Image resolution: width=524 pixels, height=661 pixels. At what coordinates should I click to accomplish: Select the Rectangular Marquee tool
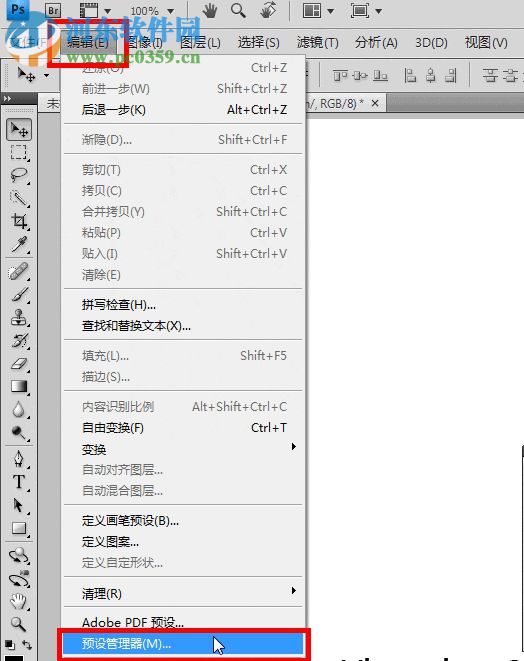(19, 152)
